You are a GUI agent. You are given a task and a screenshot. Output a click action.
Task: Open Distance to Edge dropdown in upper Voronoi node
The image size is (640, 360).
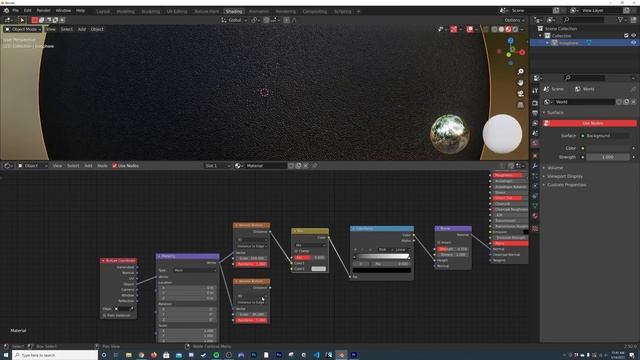252,246
